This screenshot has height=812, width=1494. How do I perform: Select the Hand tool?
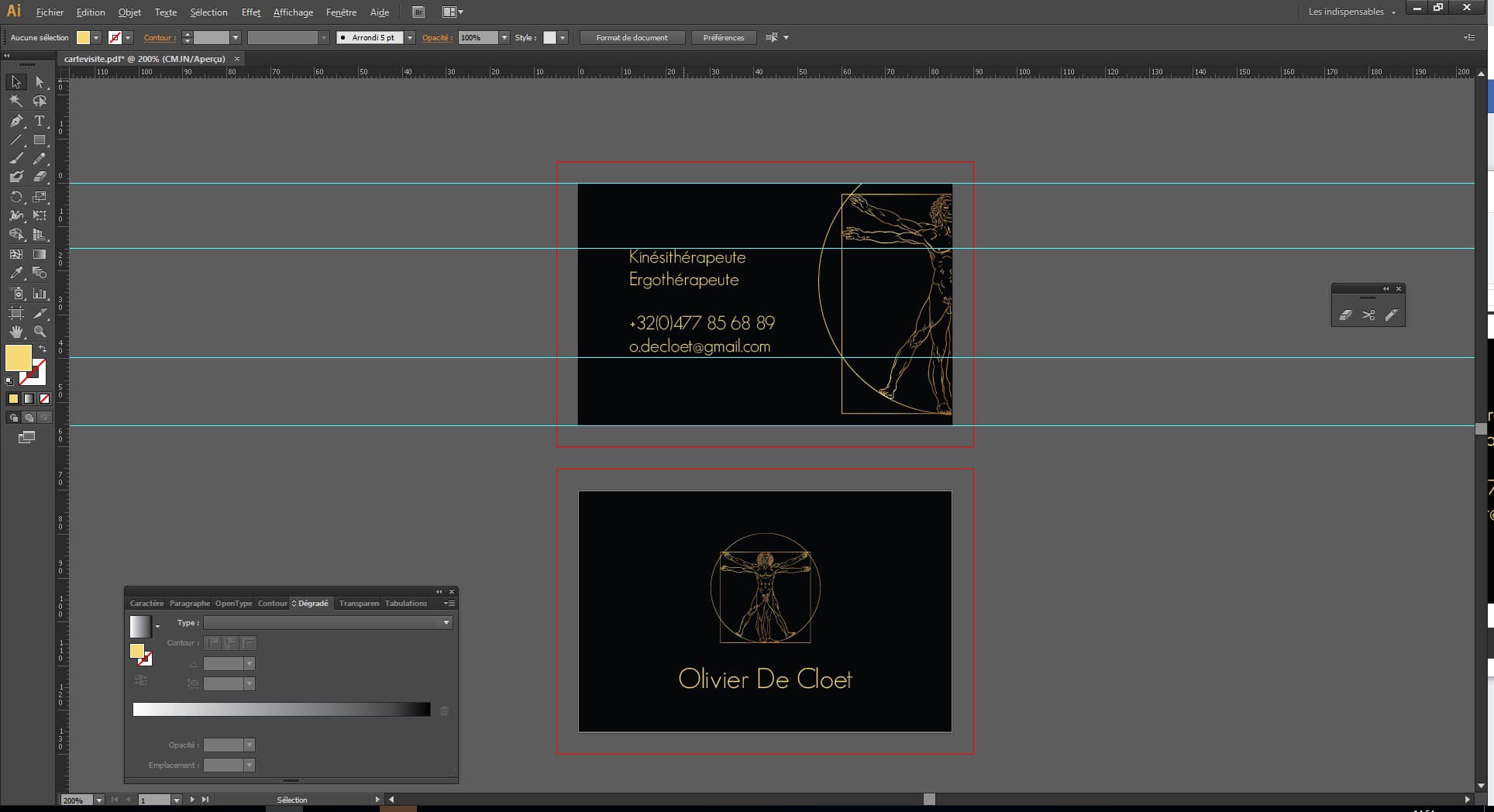point(16,332)
